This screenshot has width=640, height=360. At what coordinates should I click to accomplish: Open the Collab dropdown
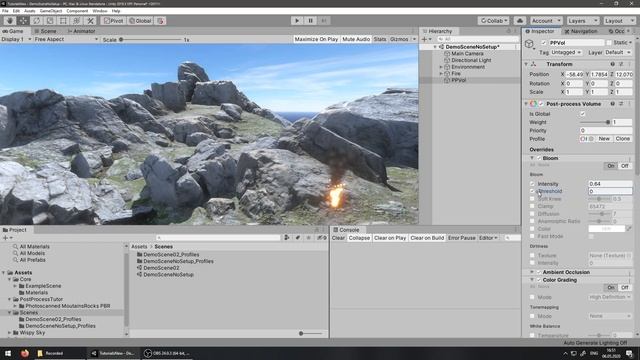pos(493,21)
